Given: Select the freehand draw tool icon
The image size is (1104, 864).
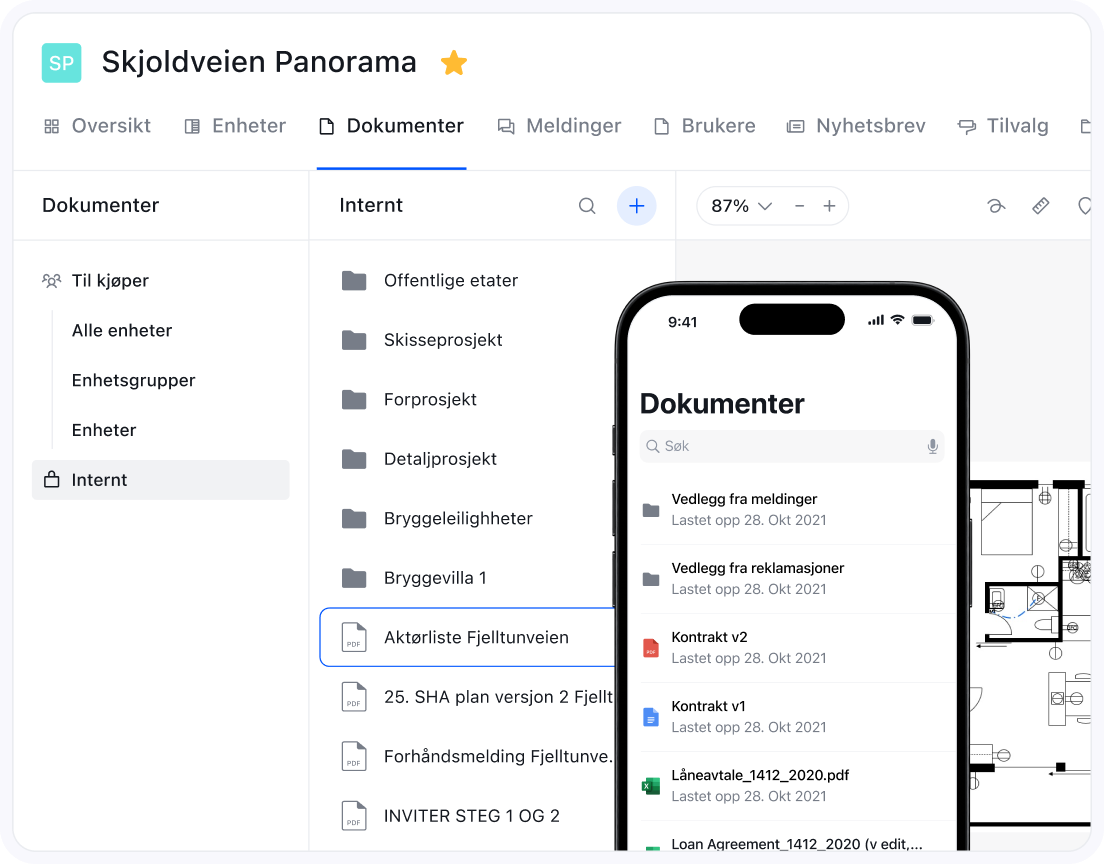Looking at the screenshot, I should coord(995,206).
